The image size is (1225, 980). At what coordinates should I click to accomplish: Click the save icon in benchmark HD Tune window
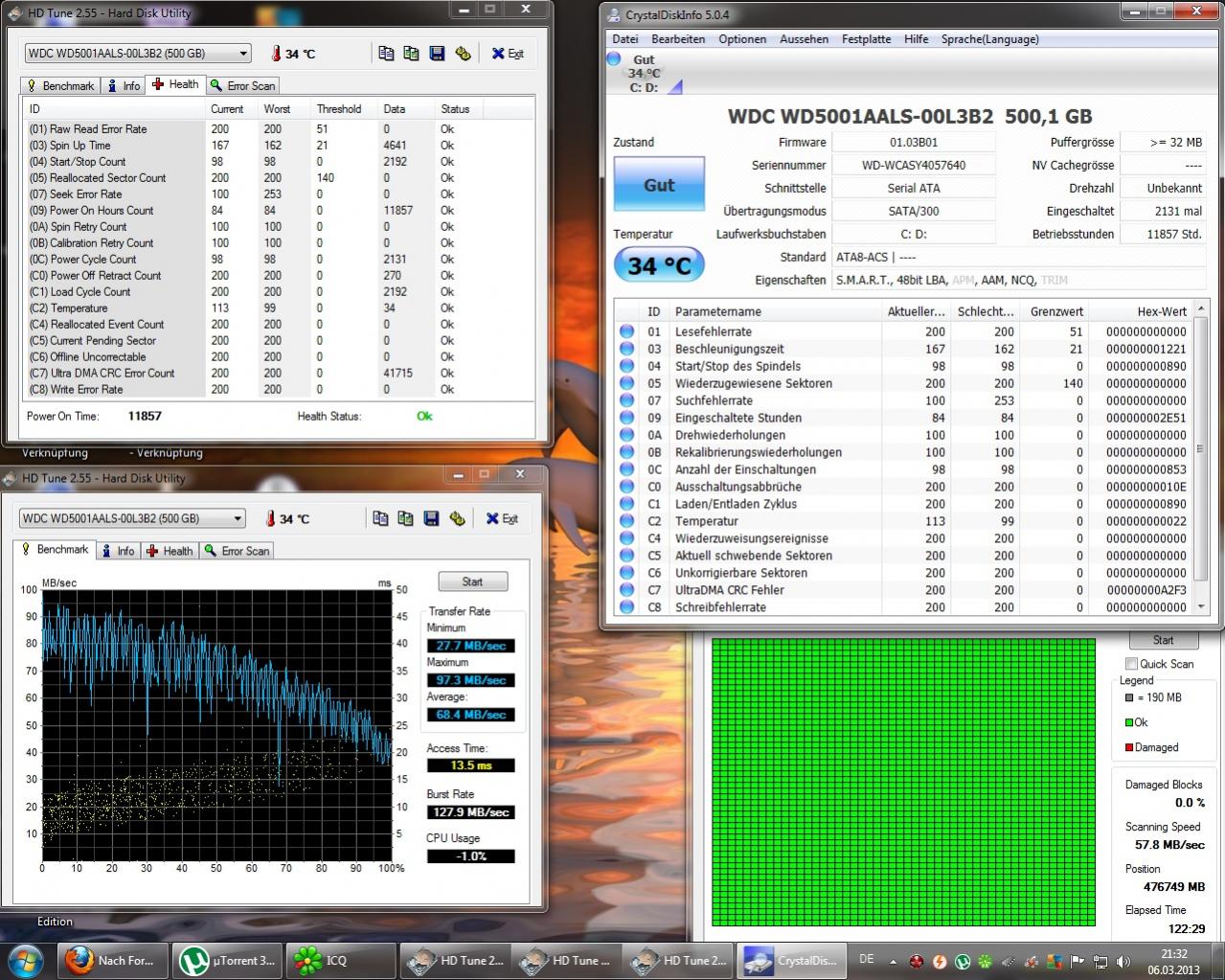(x=431, y=518)
